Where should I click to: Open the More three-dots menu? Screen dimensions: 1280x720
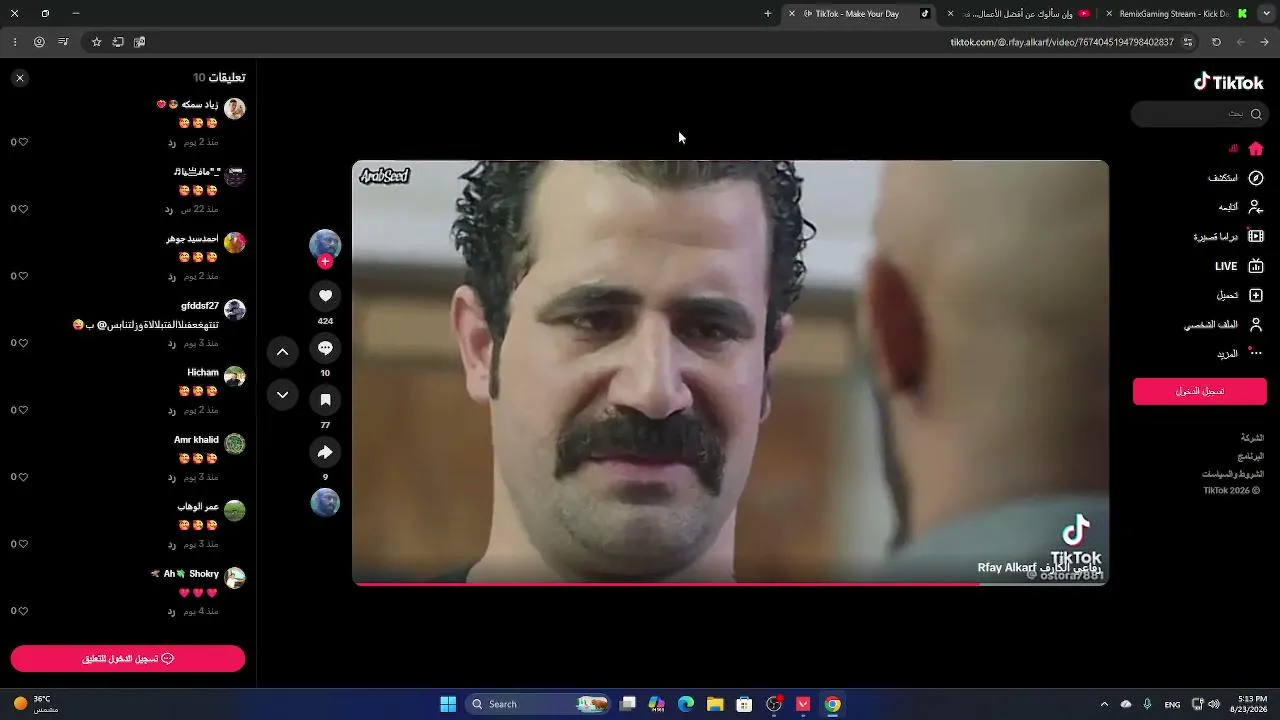(1256, 353)
